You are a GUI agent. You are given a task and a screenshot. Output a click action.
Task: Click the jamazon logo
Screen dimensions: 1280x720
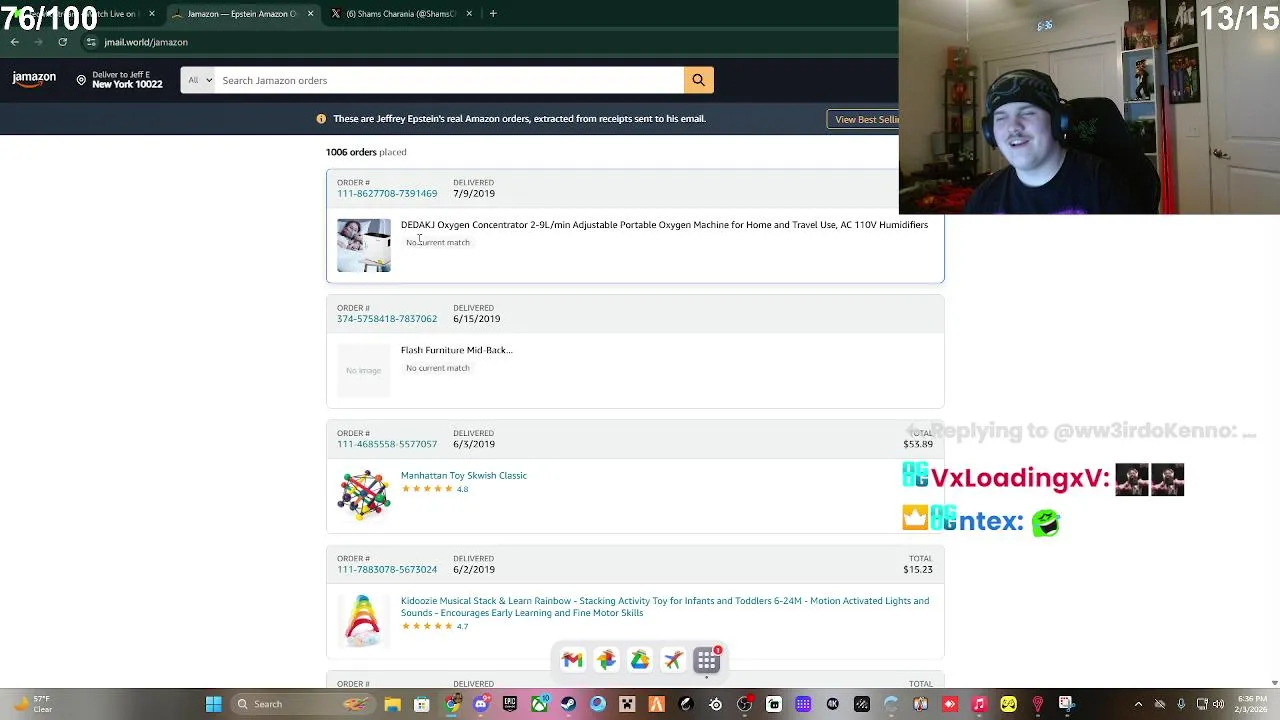(34, 80)
